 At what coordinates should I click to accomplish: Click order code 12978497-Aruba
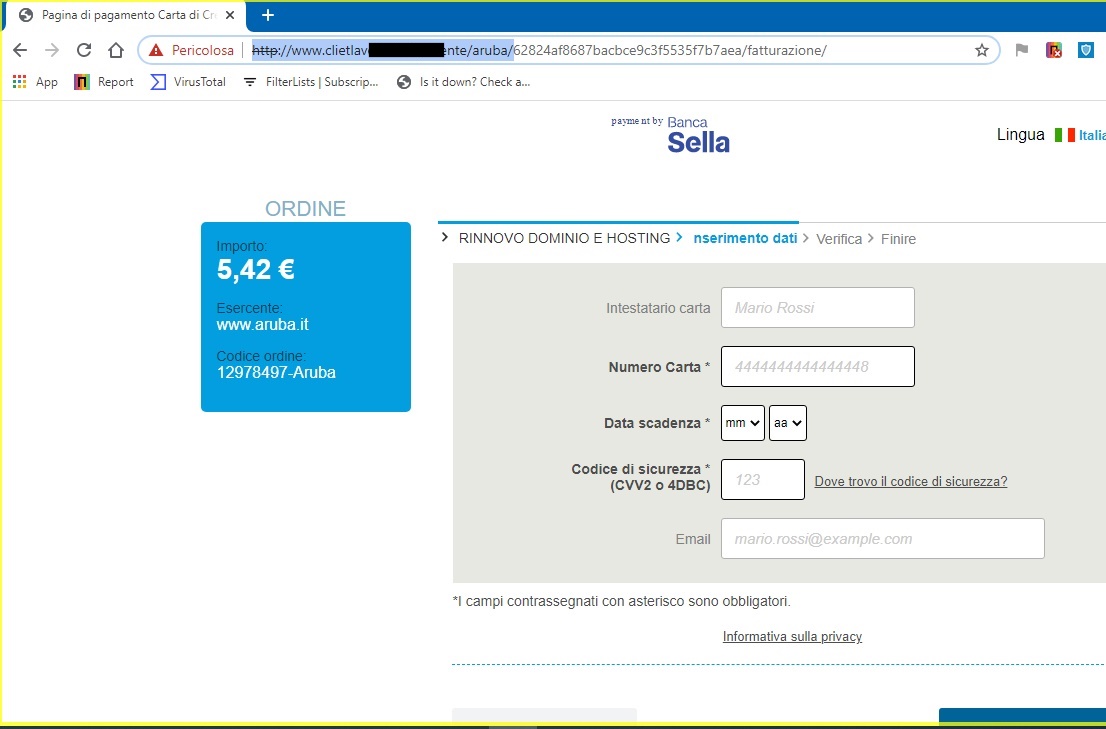tap(276, 372)
